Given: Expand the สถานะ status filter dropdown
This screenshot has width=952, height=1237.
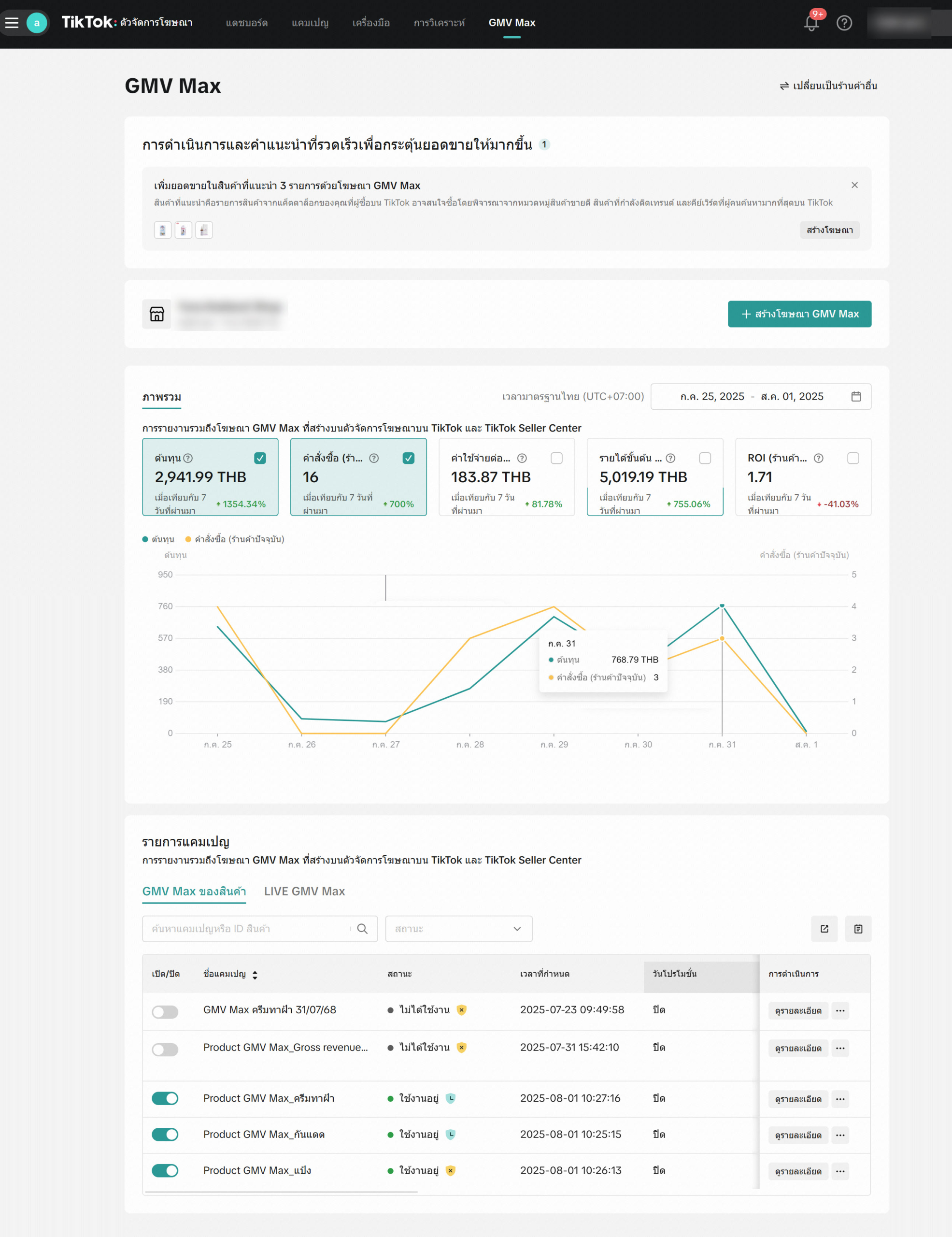Looking at the screenshot, I should [x=458, y=929].
